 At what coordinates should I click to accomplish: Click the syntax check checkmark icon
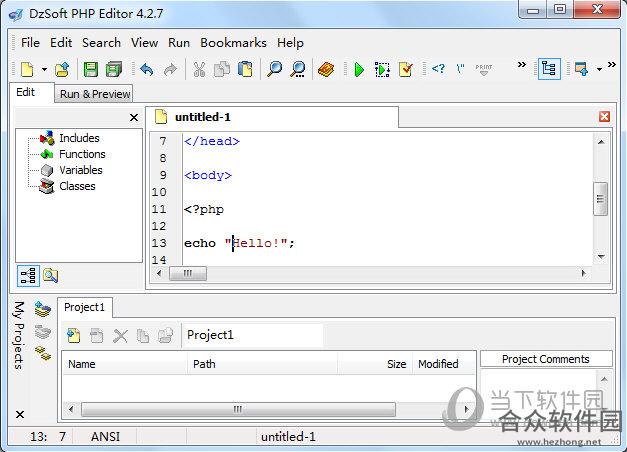tap(405, 70)
